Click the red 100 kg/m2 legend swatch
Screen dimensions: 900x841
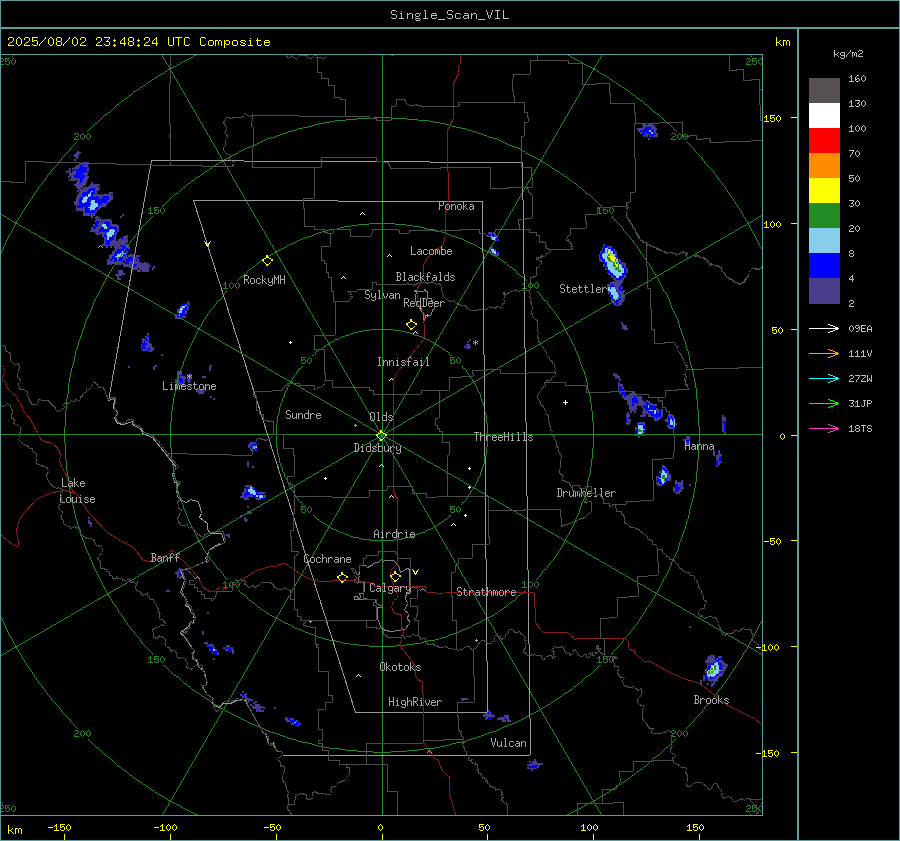coord(824,141)
